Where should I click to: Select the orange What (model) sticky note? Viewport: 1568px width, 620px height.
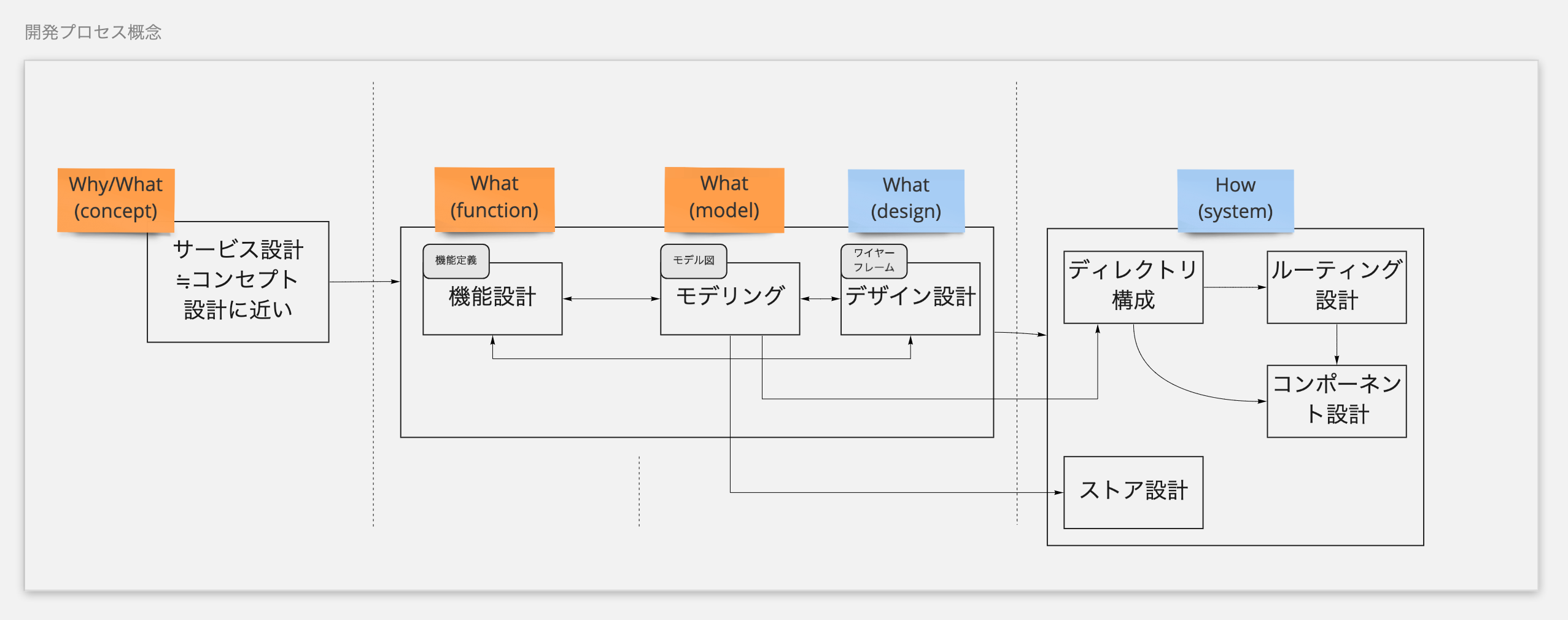coord(724,198)
